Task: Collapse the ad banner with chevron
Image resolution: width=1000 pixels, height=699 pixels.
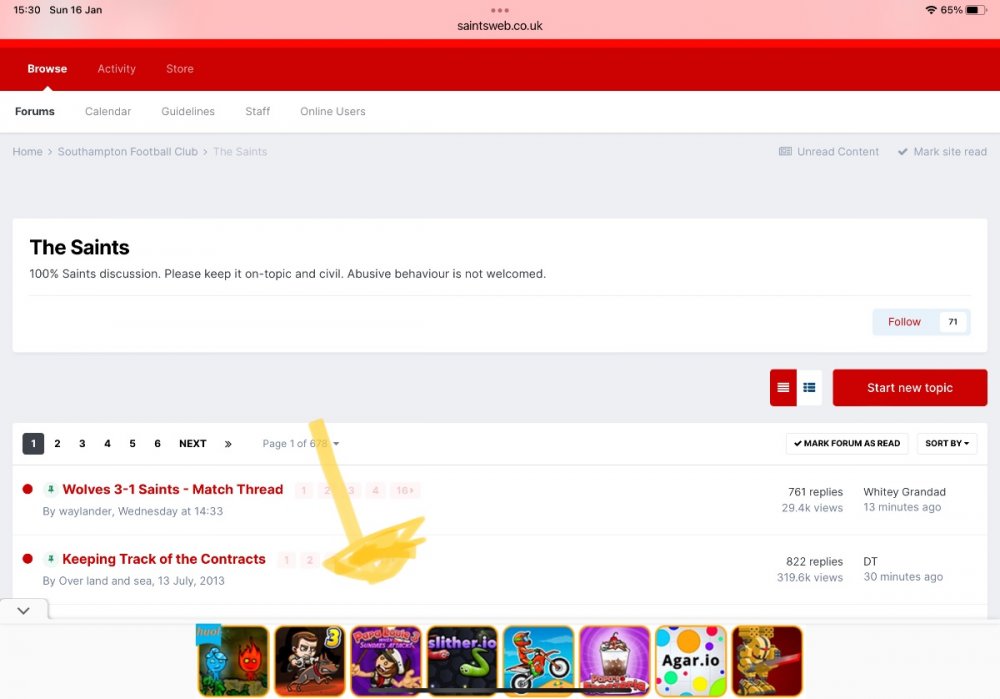Action: [x=24, y=610]
